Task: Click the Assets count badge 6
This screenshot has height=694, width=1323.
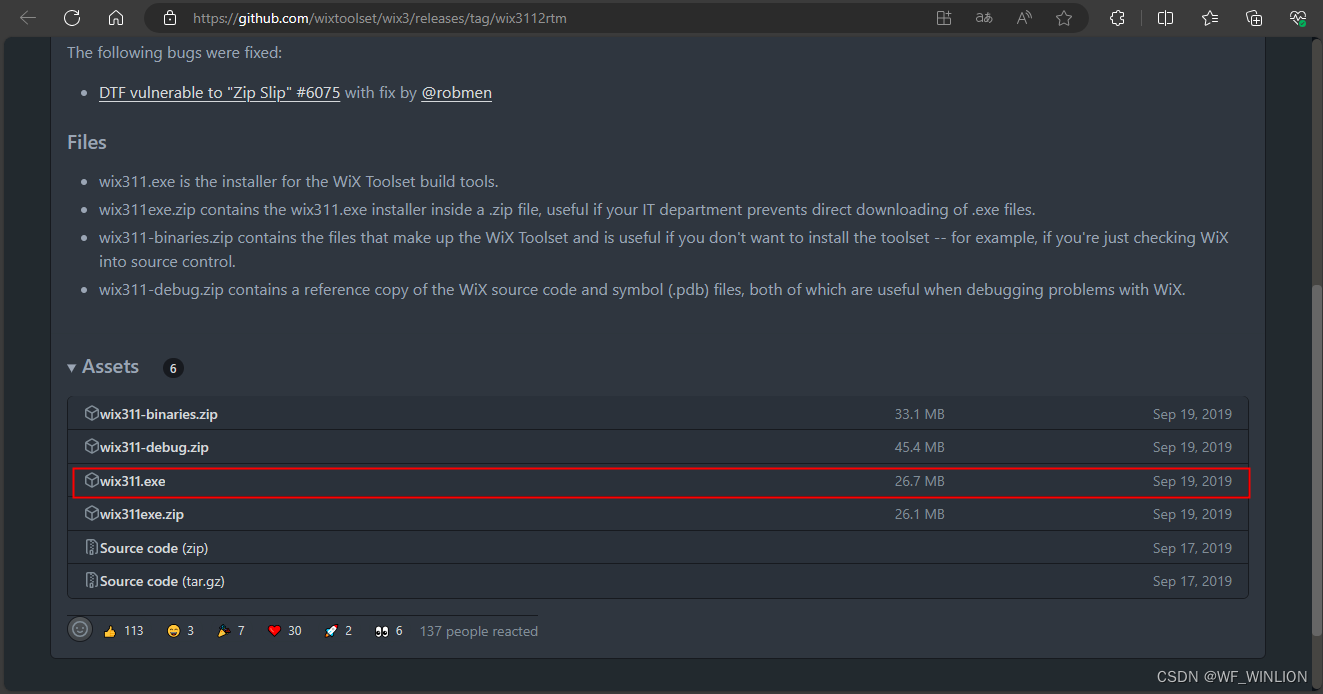Action: click(173, 368)
